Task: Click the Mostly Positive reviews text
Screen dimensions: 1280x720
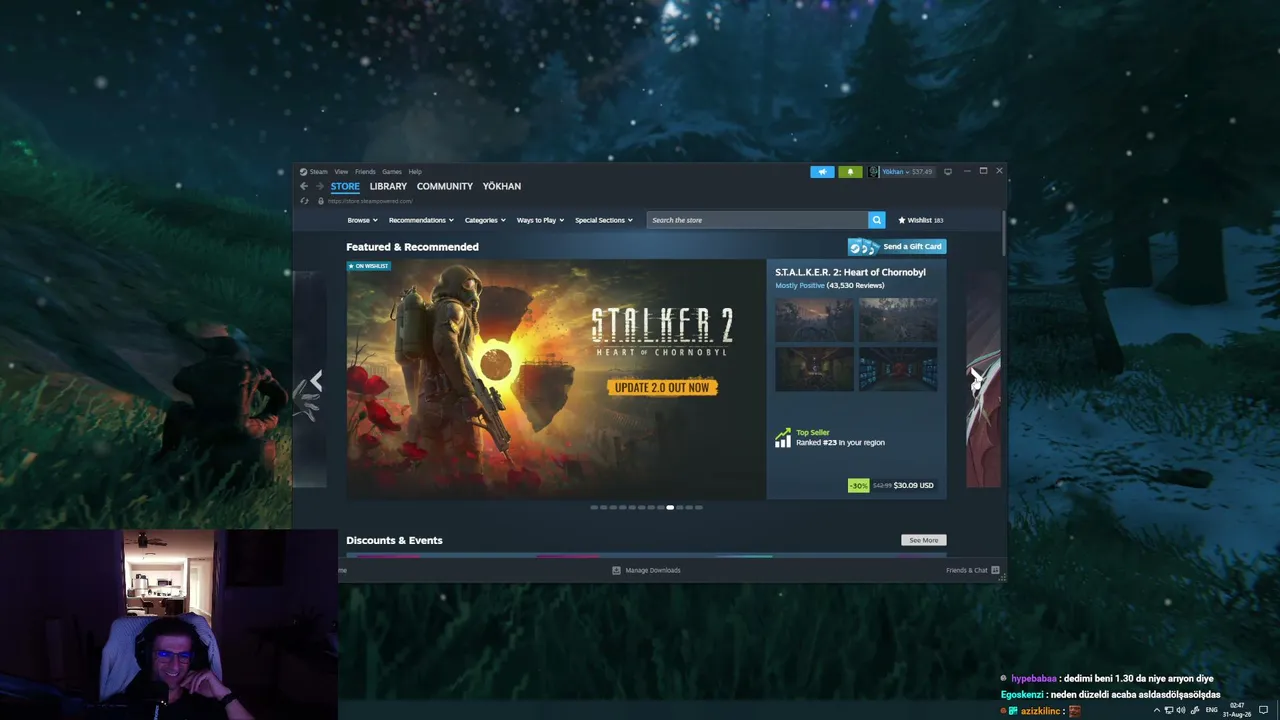Action: click(800, 285)
